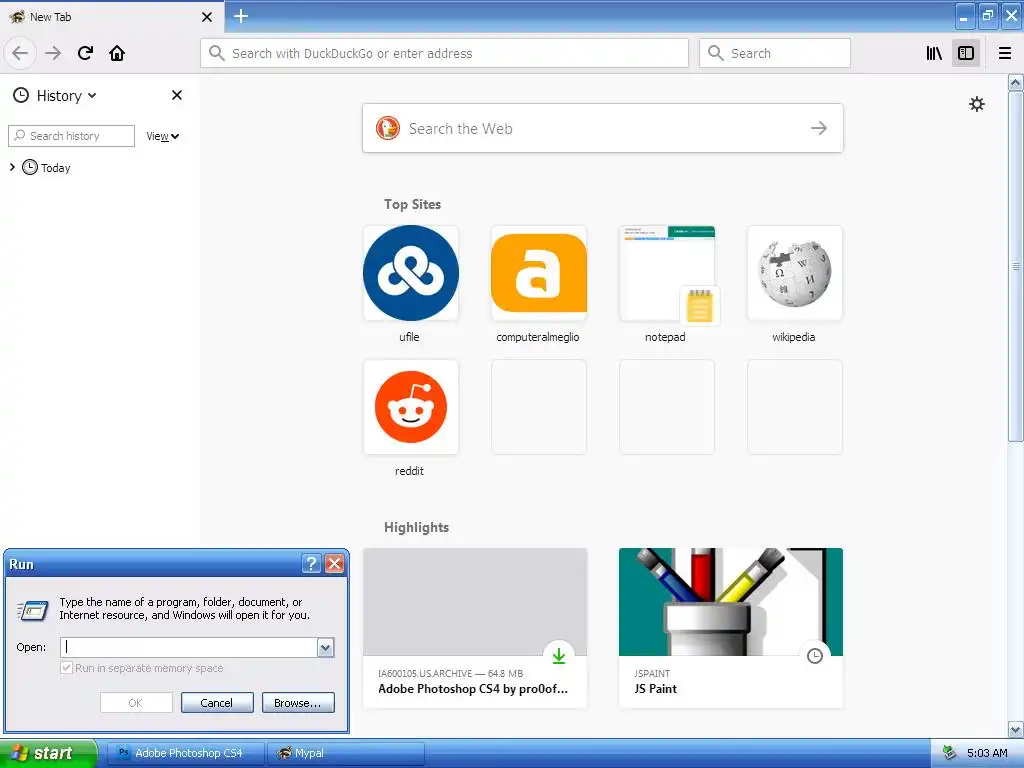
Task: Open the Windows start menu
Action: coord(48,753)
